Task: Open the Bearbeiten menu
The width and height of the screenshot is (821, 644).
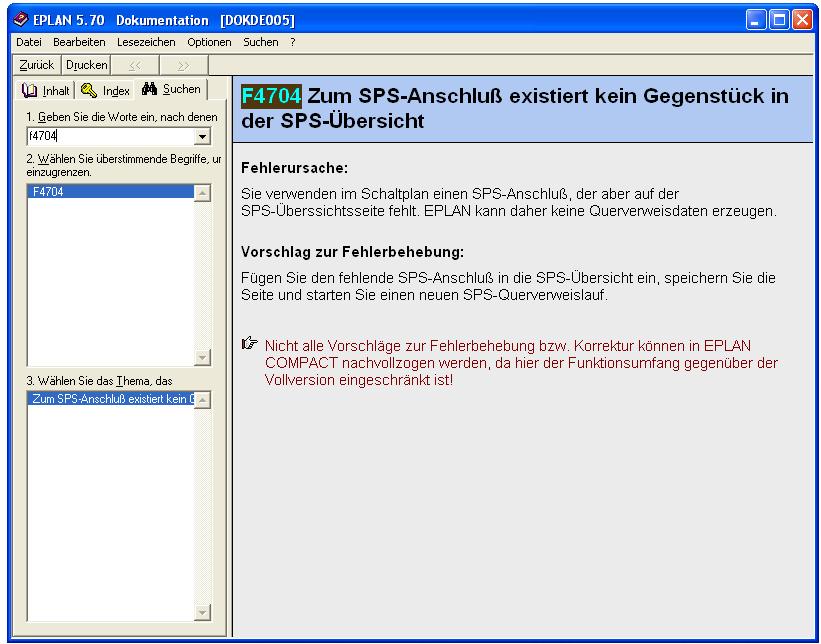Action: [x=79, y=42]
